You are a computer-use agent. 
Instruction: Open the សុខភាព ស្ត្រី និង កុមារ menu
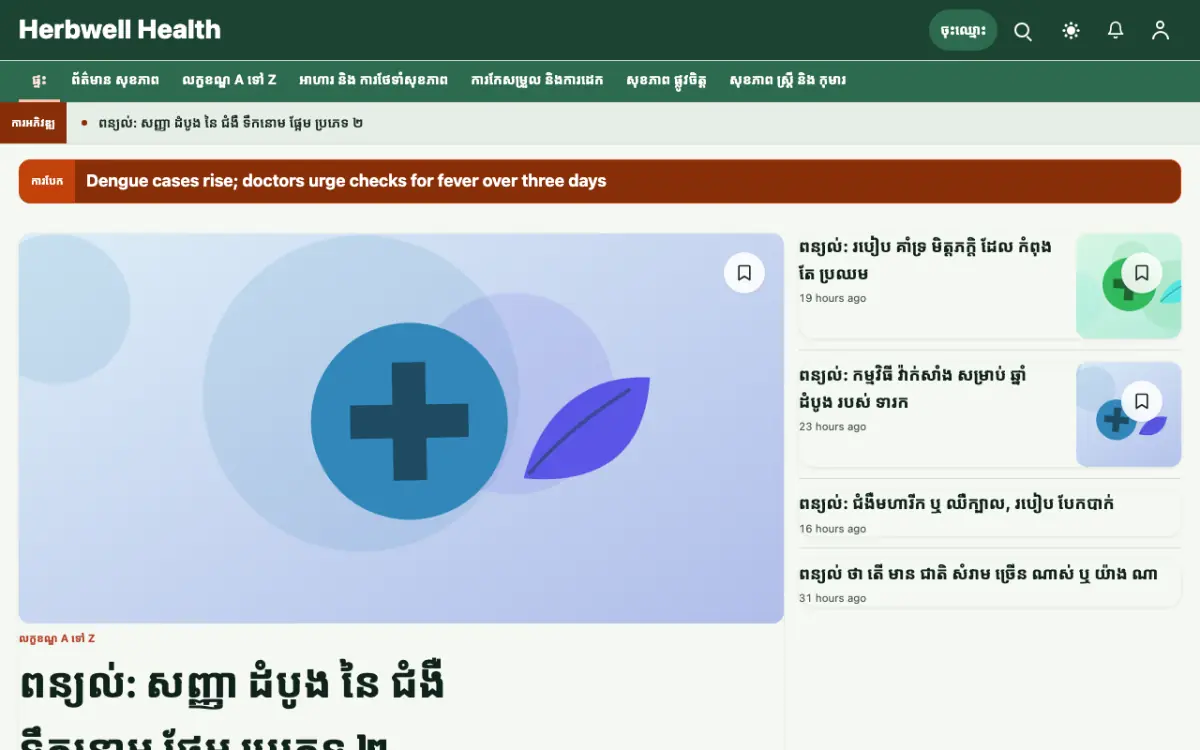click(787, 80)
